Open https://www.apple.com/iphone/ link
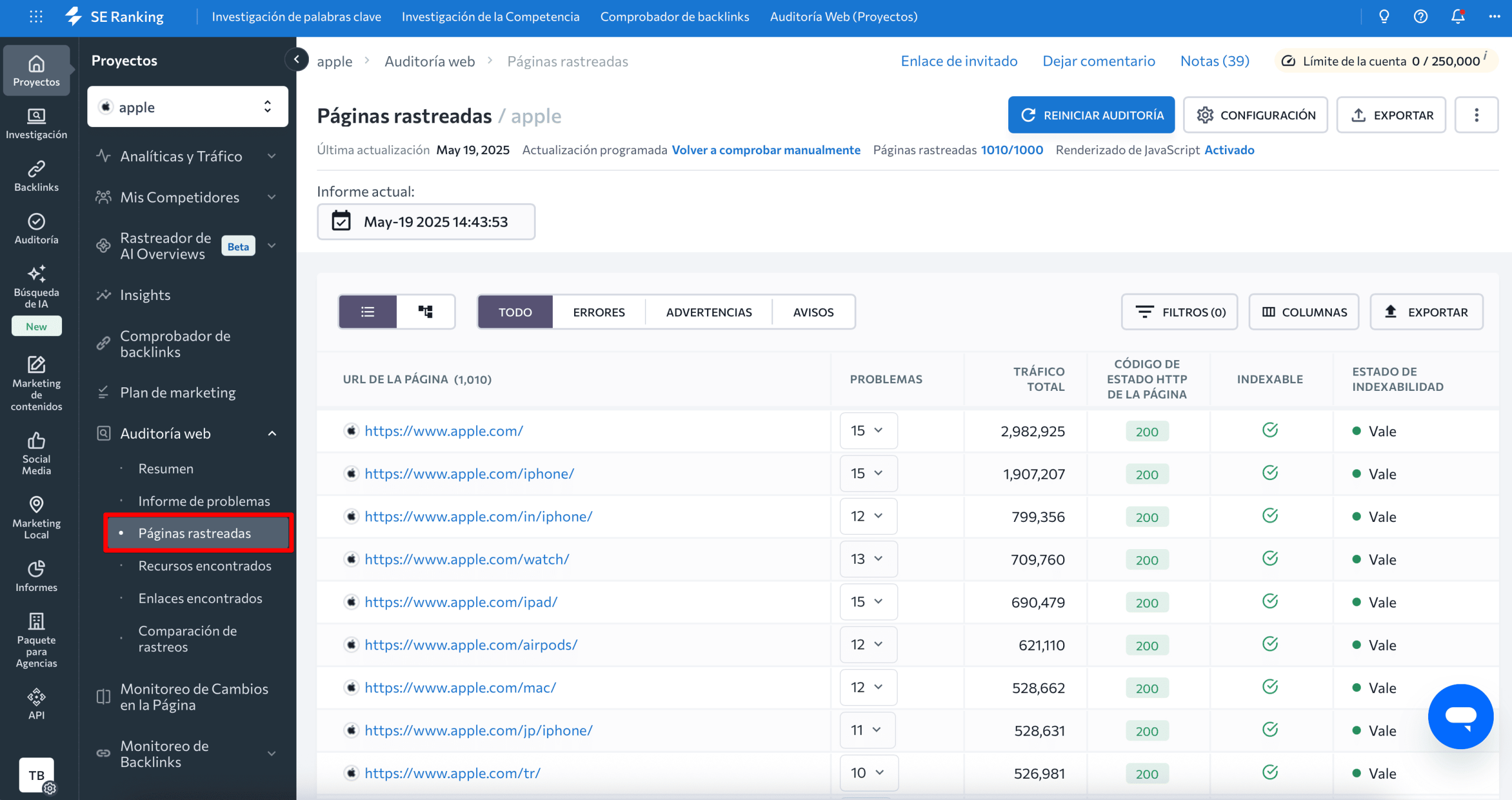Image resolution: width=1512 pixels, height=800 pixels. pos(469,473)
